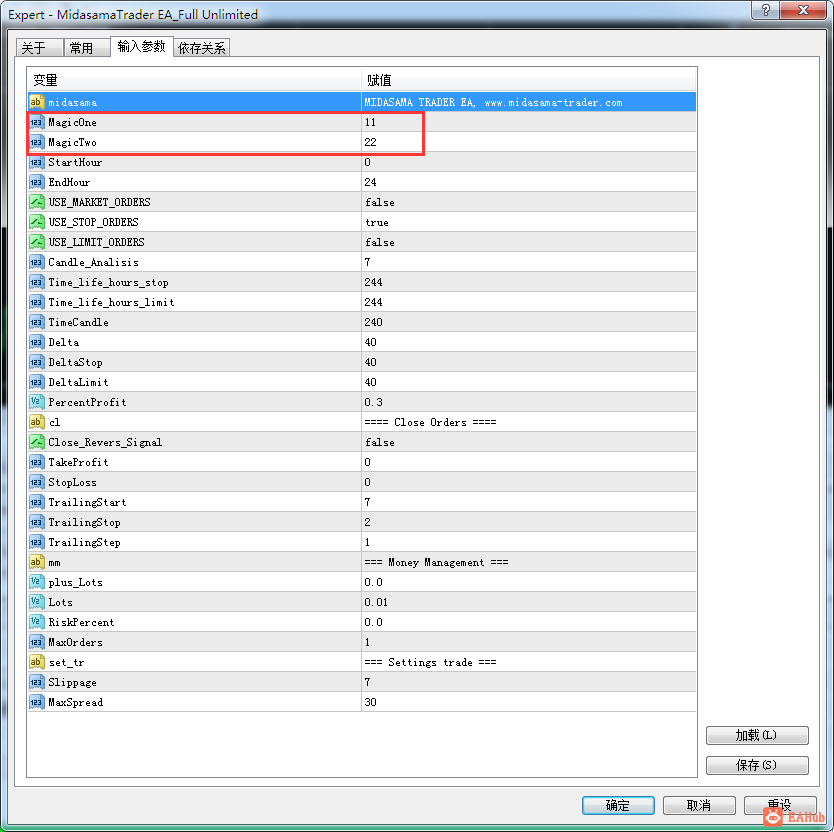Image resolution: width=834 pixels, height=832 pixels.
Task: Switch to the 常用 tab
Action: (87, 48)
